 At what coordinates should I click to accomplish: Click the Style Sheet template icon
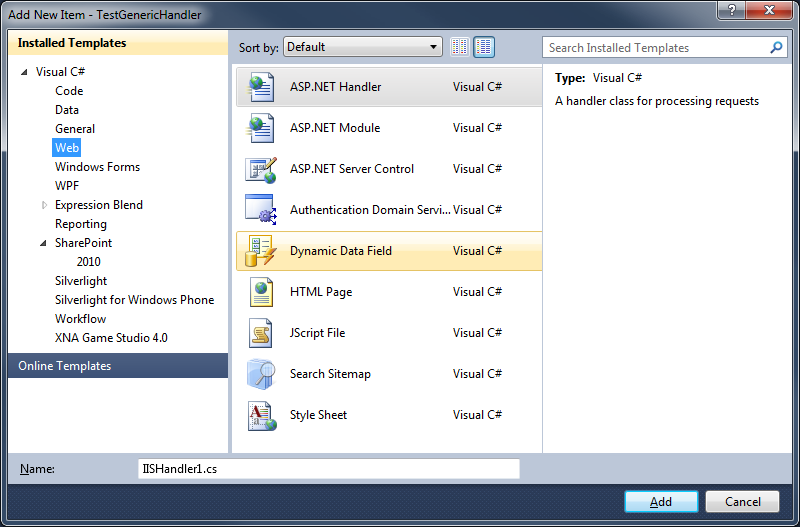pos(262,416)
